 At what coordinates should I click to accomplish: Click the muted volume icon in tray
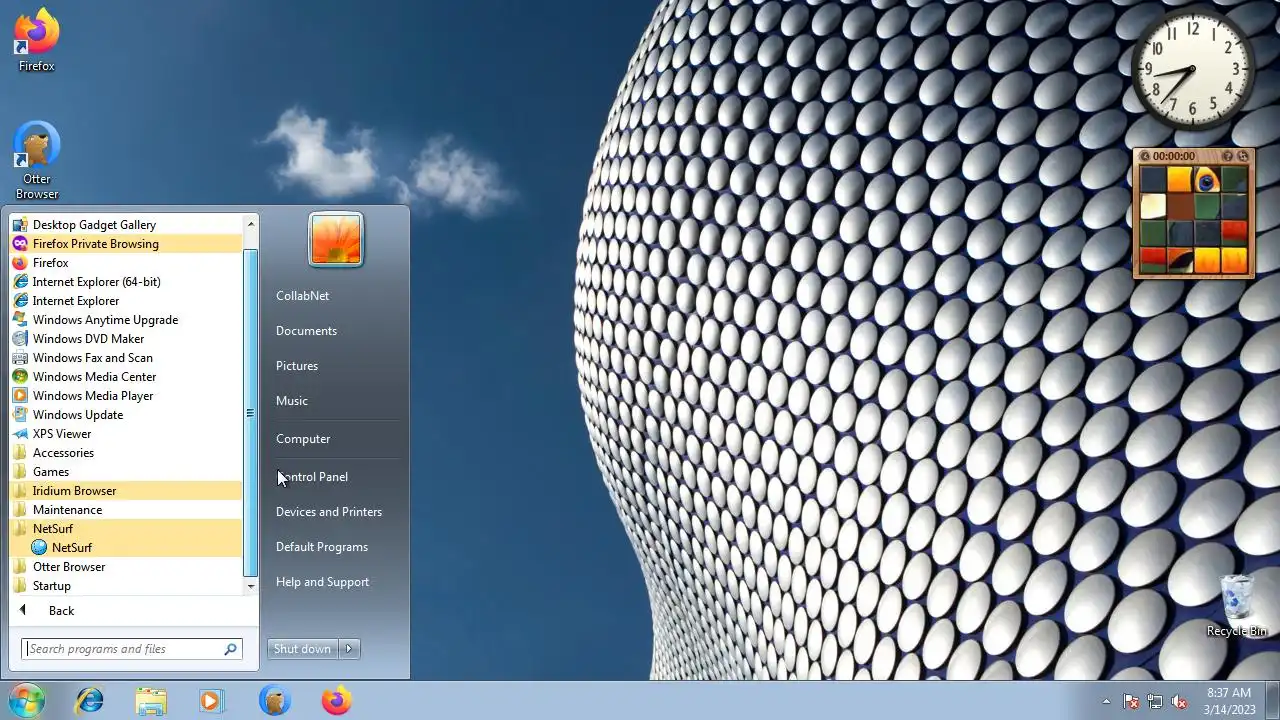(x=1179, y=701)
